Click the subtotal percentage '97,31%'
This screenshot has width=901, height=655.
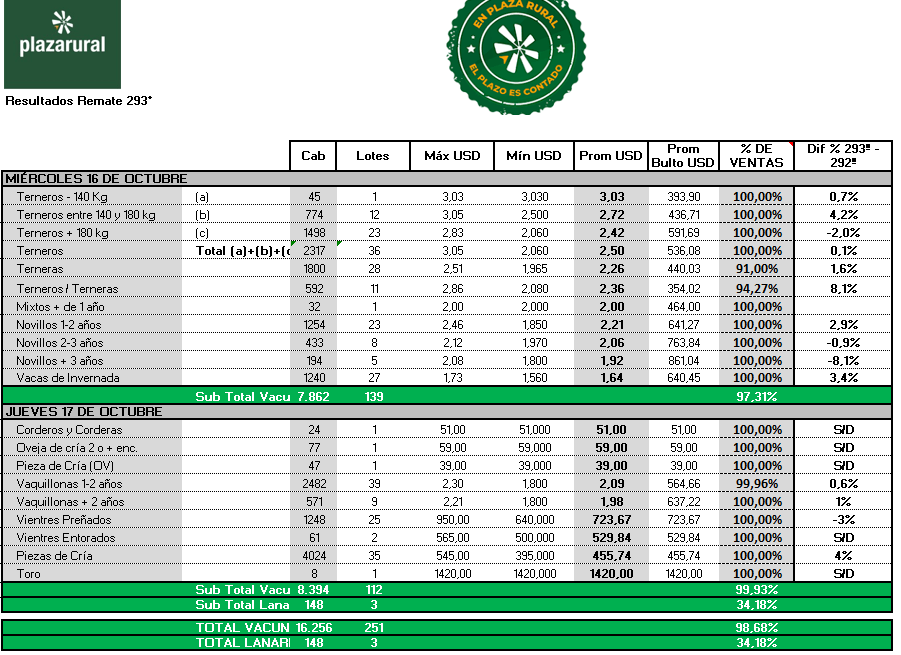[756, 396]
